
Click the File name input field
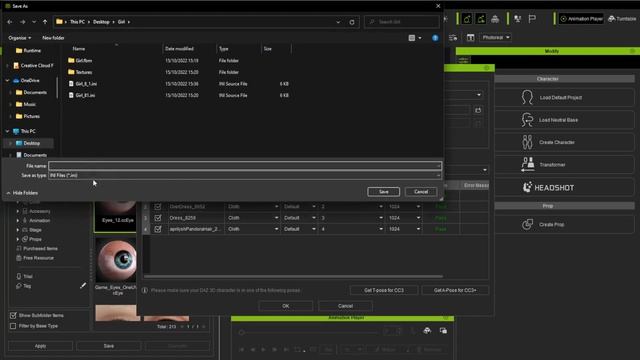245,166
